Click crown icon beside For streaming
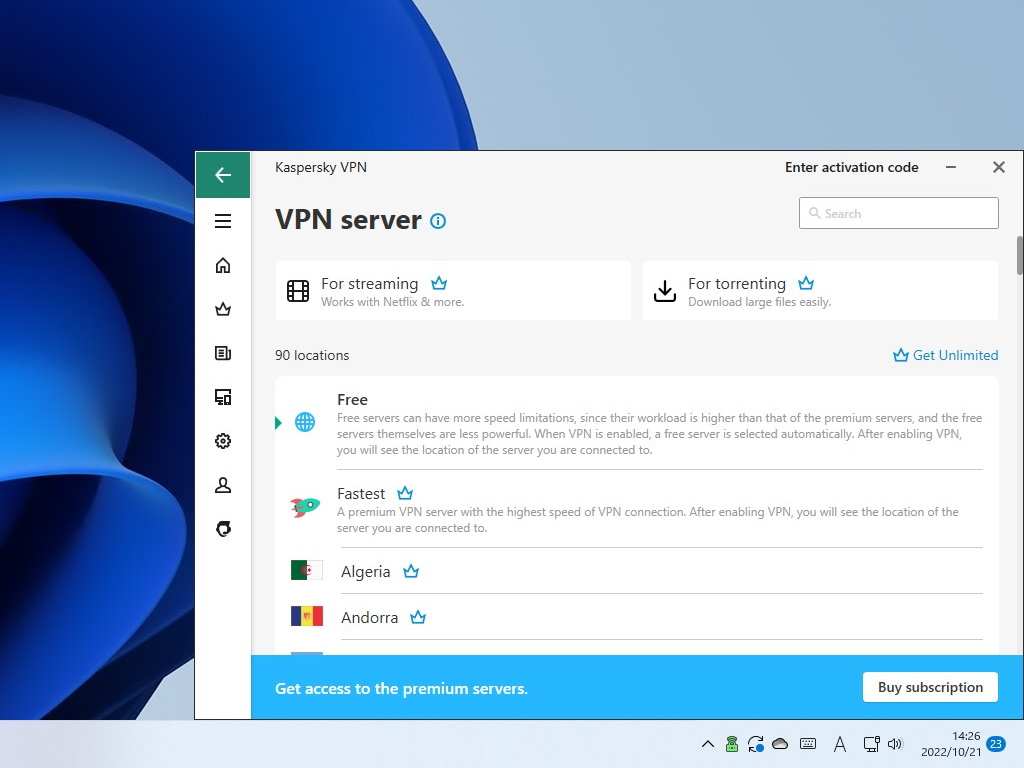Image resolution: width=1024 pixels, height=768 pixels. click(x=439, y=283)
